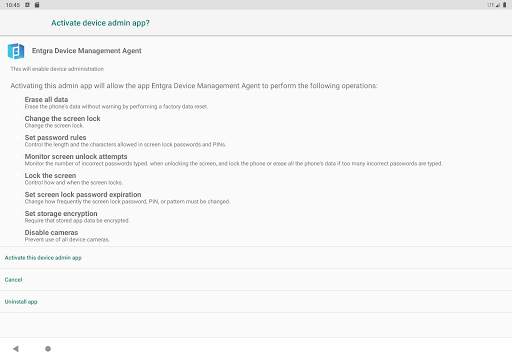This screenshot has height=360, width=512.
Task: Select 'Set storage encryption' permission heading
Action: tap(61, 213)
